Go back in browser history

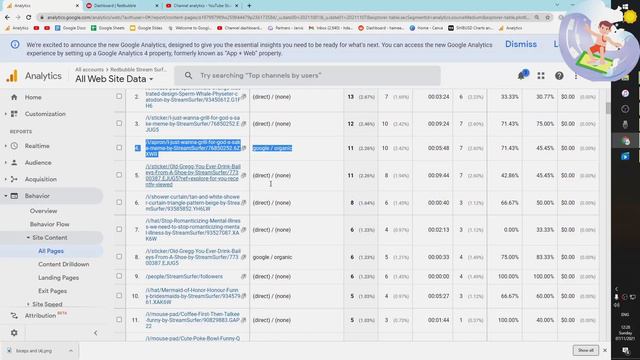click(x=7, y=18)
